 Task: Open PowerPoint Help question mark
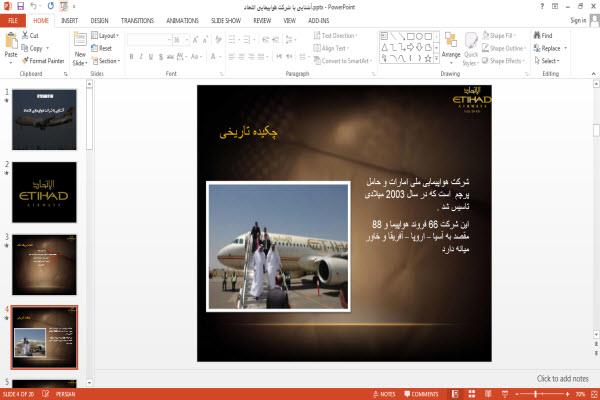tap(542, 7)
